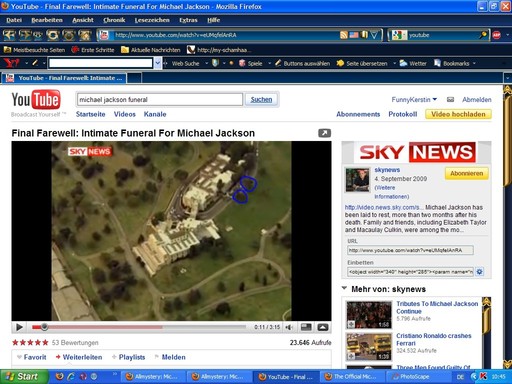This screenshot has height=384, width=512.
Task: Open the YouTube inbox envelope icon
Action: pos(450,99)
